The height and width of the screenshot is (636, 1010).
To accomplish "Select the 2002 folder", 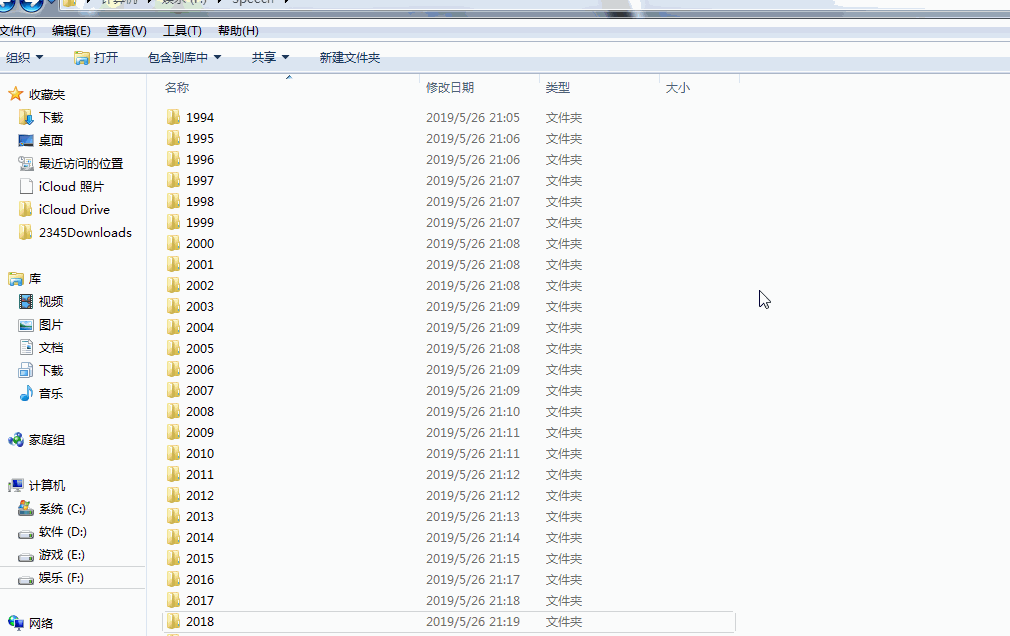I will point(200,285).
